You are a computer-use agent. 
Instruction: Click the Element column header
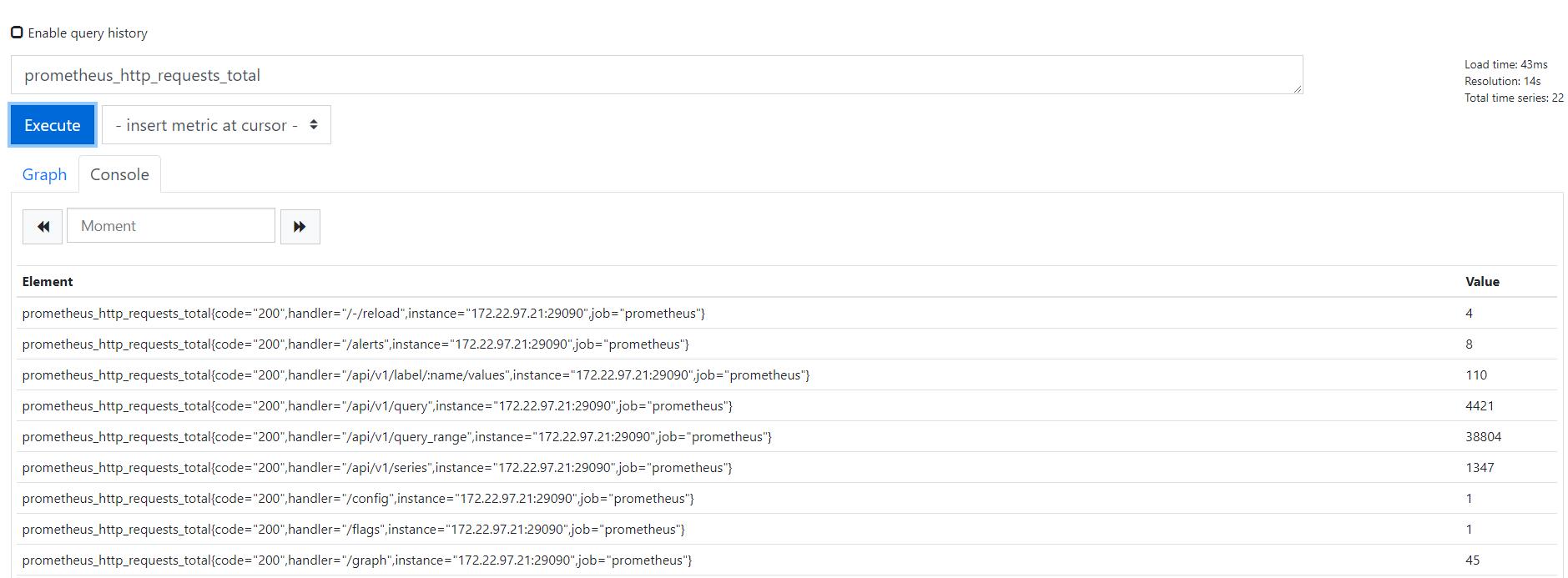(48, 282)
